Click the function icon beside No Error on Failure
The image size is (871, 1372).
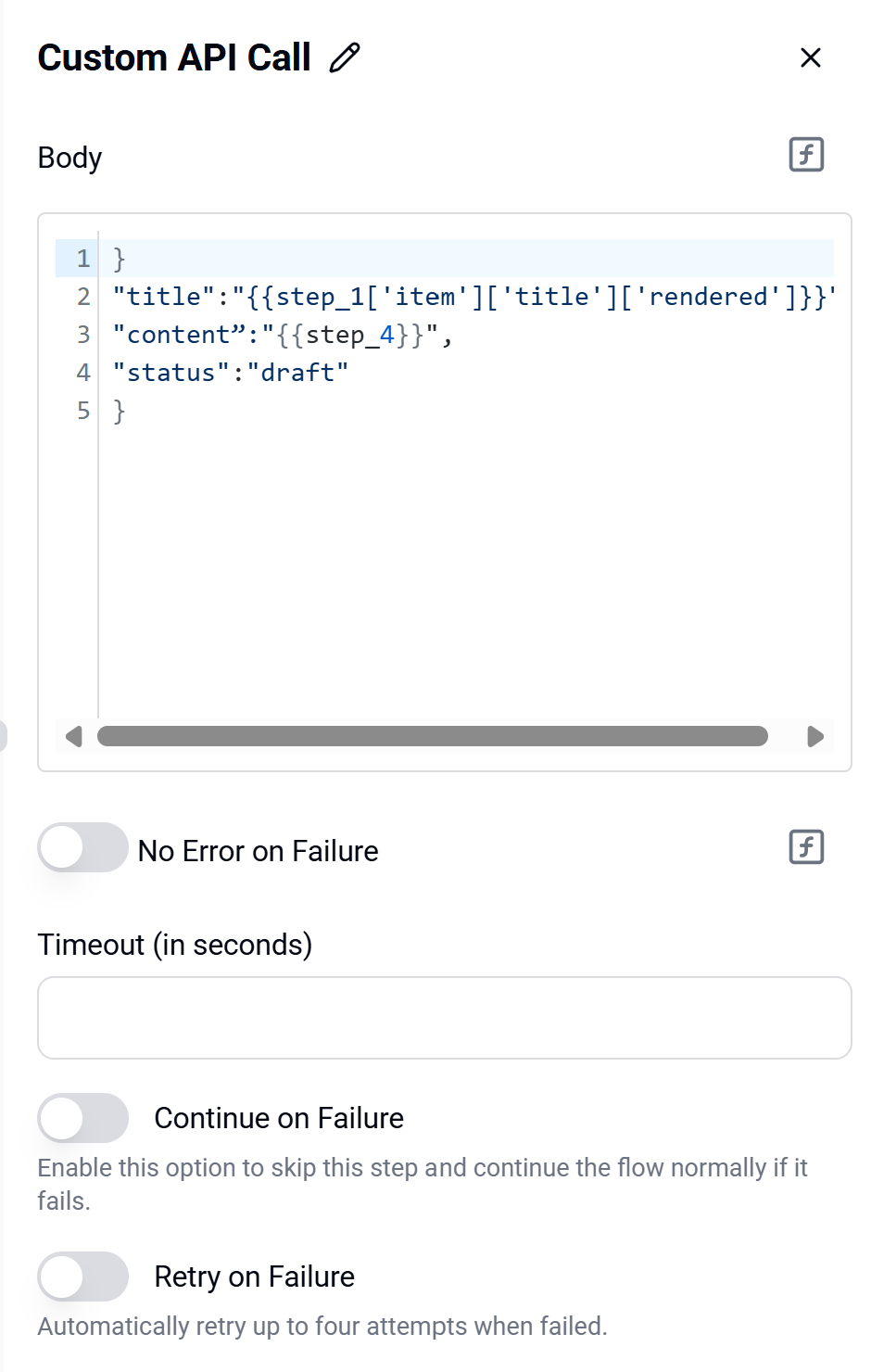pos(806,846)
